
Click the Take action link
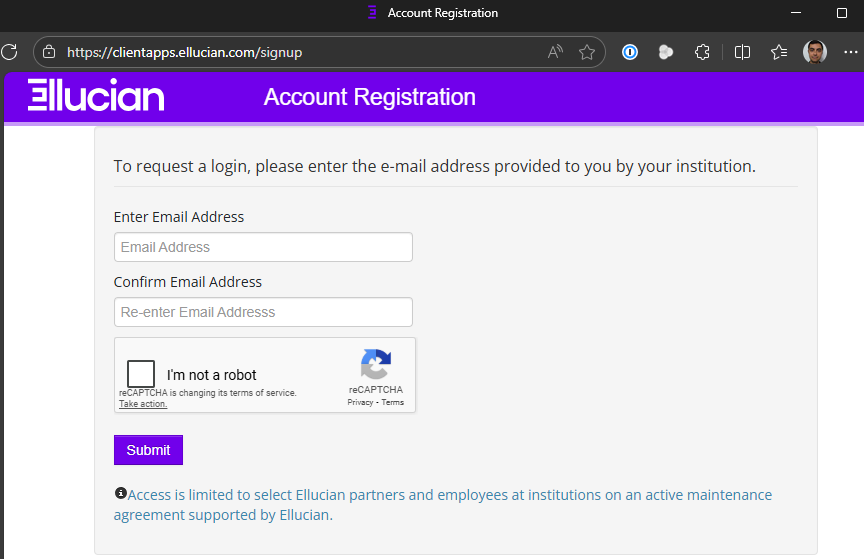pos(143,404)
